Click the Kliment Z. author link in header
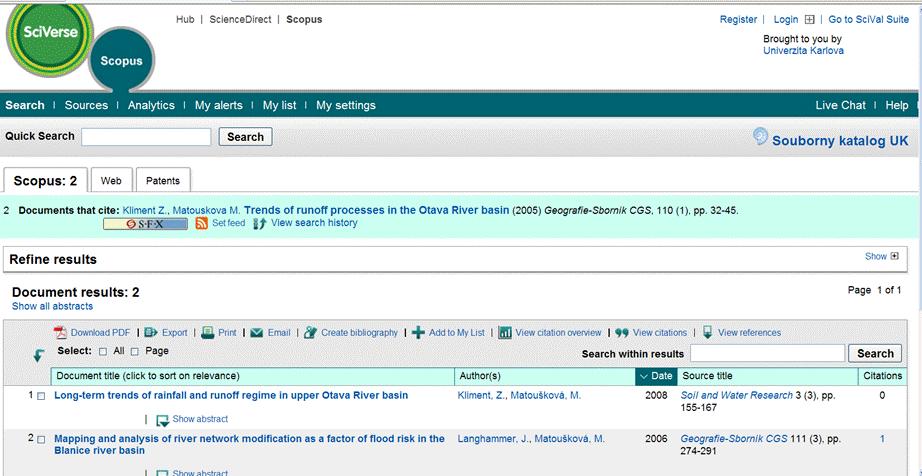The image size is (922, 476). coord(145,210)
